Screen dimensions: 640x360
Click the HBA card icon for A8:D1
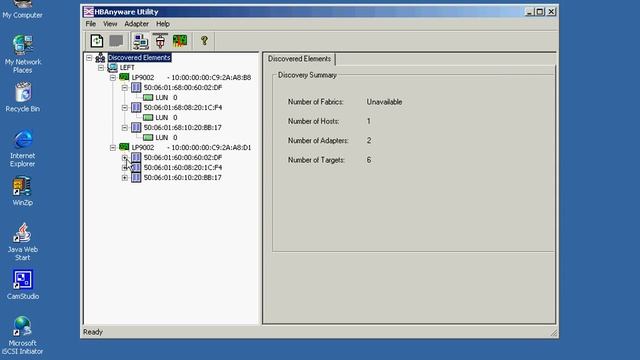click(124, 147)
